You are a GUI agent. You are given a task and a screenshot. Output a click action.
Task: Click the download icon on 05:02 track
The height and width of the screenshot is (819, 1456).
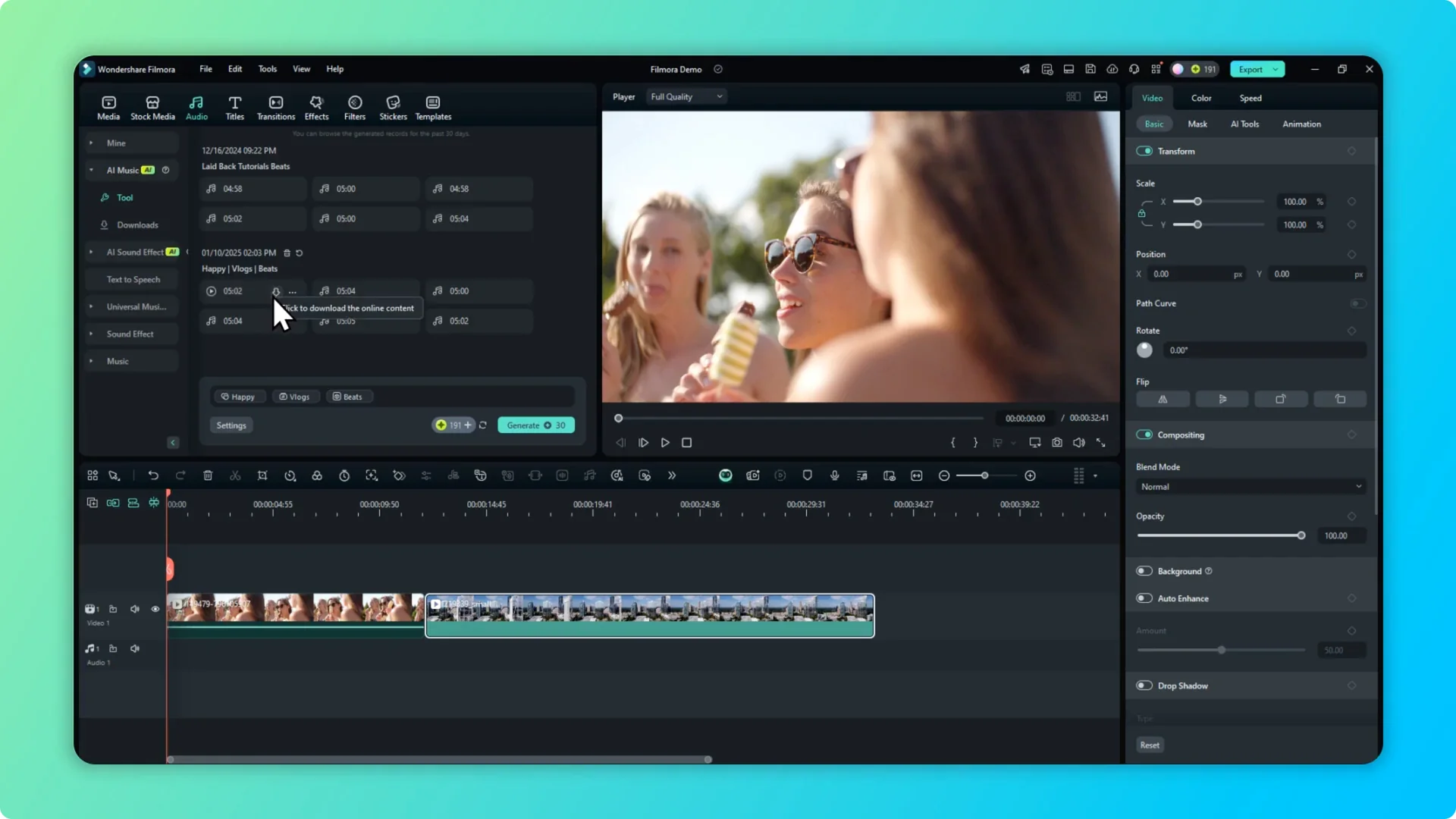(276, 291)
